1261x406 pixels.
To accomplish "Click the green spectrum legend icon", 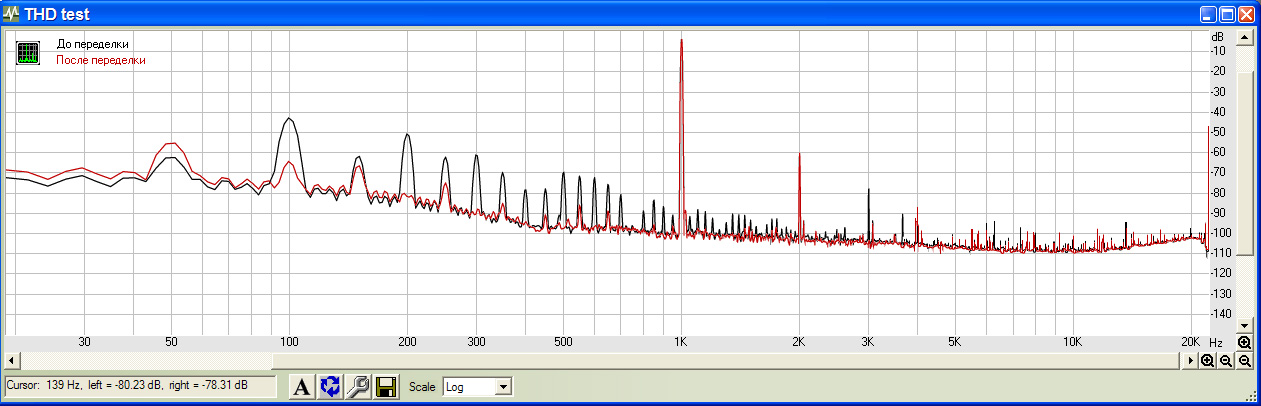I will (x=28, y=53).
